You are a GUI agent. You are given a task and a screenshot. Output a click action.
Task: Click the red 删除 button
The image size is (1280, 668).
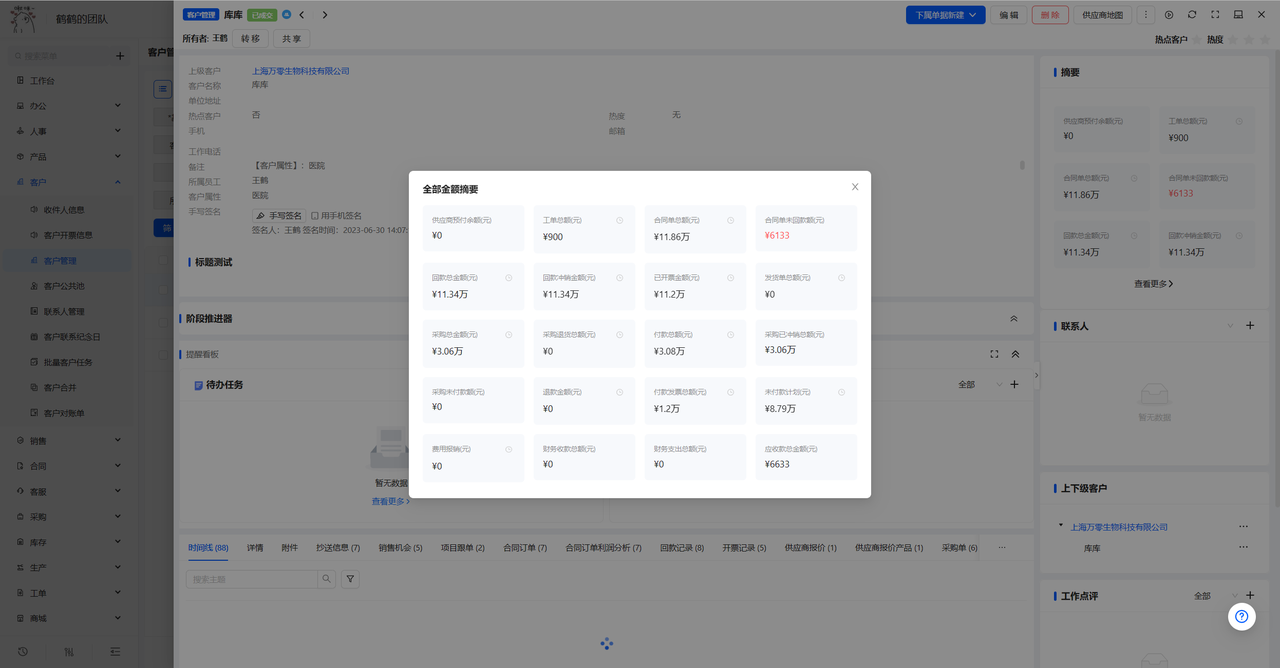point(1050,15)
